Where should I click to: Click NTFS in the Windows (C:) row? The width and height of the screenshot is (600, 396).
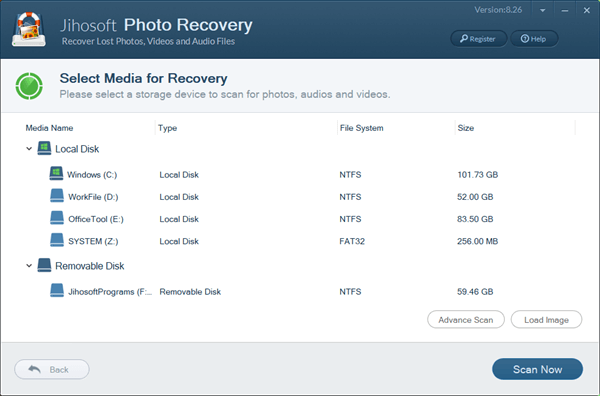[x=350, y=175]
